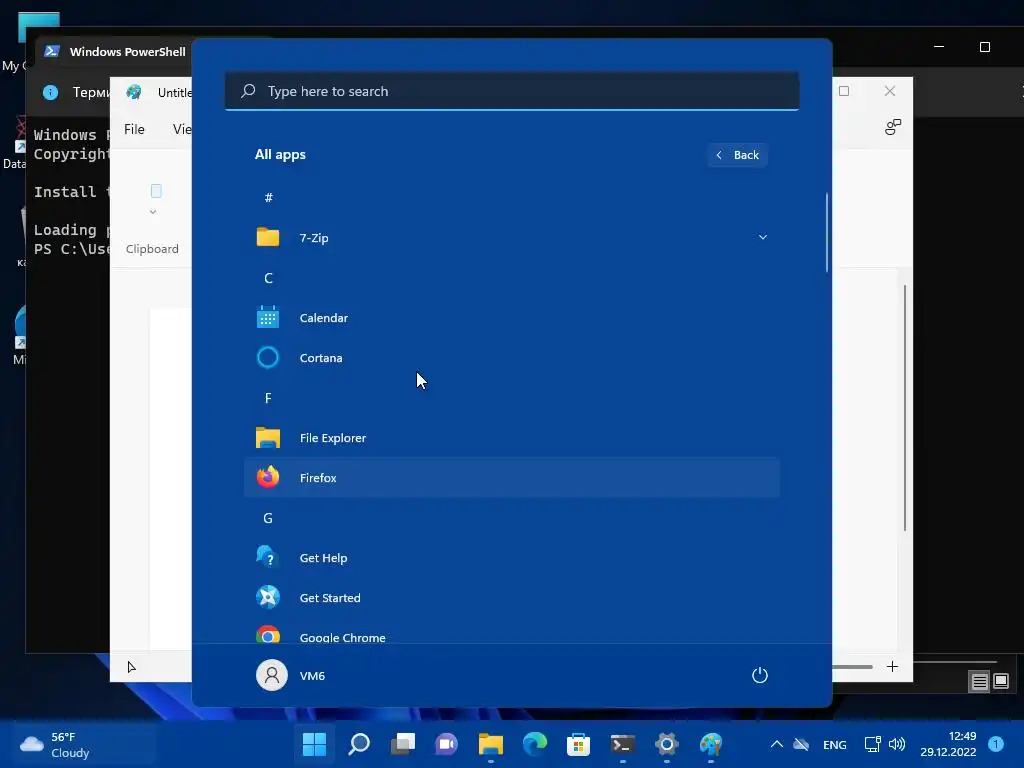Viewport: 1024px width, 768px height.
Task: Expand the Paint Clipboard paste dropdown arrow
Action: tap(153, 212)
